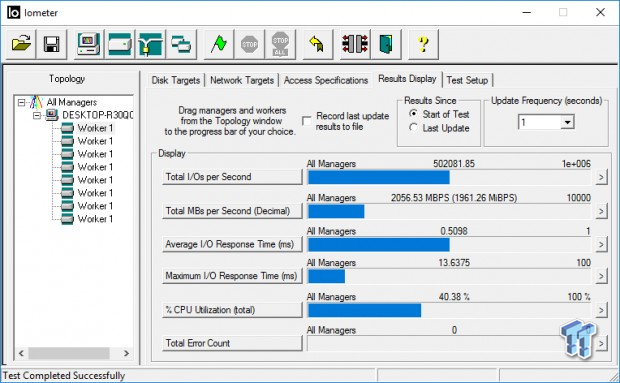The width and height of the screenshot is (620, 383).
Task: Click the Total I/Os per Second progress bar
Action: click(449, 177)
